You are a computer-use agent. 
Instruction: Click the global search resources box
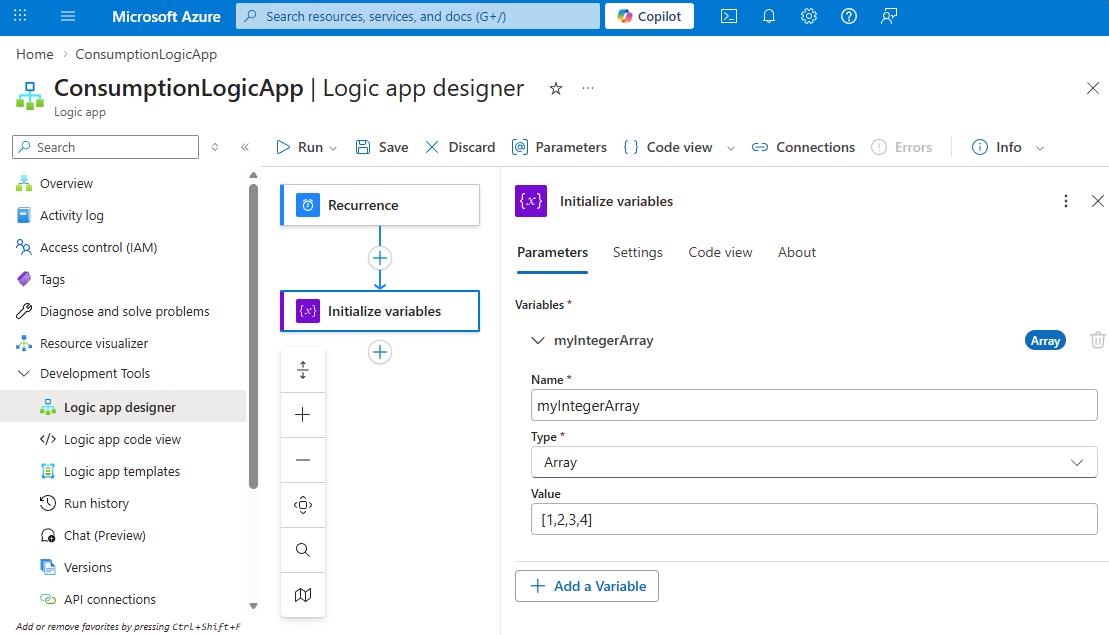tap(418, 16)
